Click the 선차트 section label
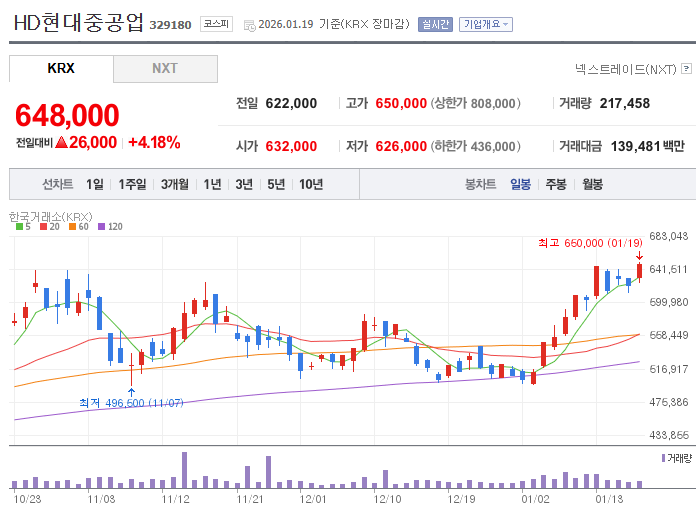 [x=57, y=184]
